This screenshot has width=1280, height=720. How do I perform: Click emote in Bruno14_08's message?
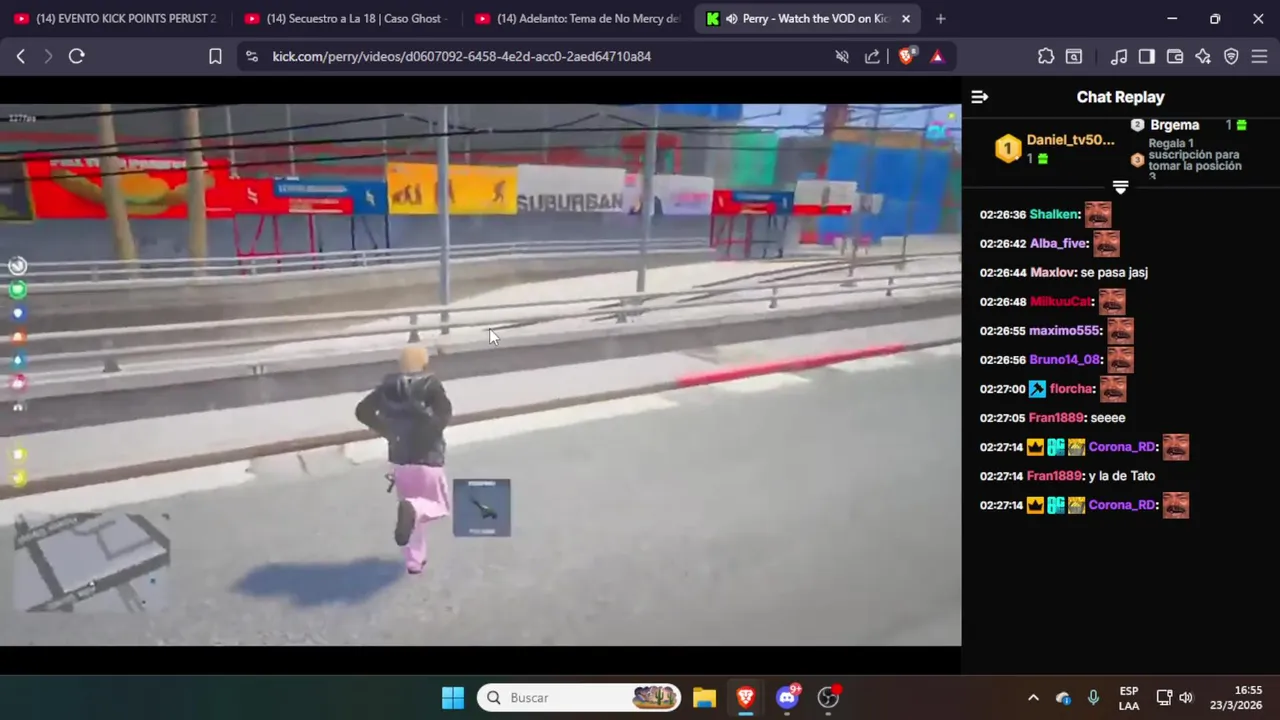(x=1120, y=359)
